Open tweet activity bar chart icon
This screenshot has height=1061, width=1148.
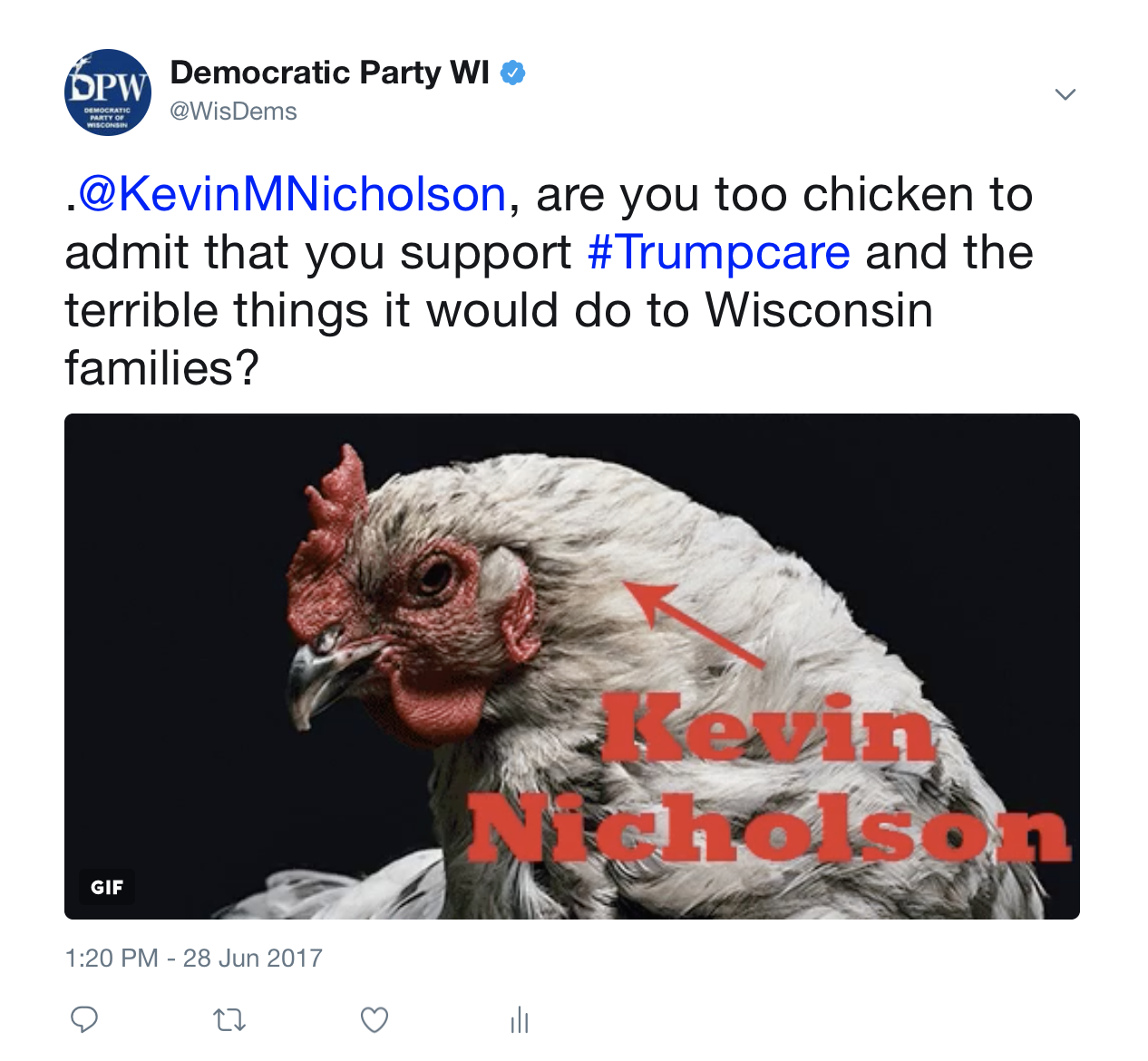click(520, 1020)
